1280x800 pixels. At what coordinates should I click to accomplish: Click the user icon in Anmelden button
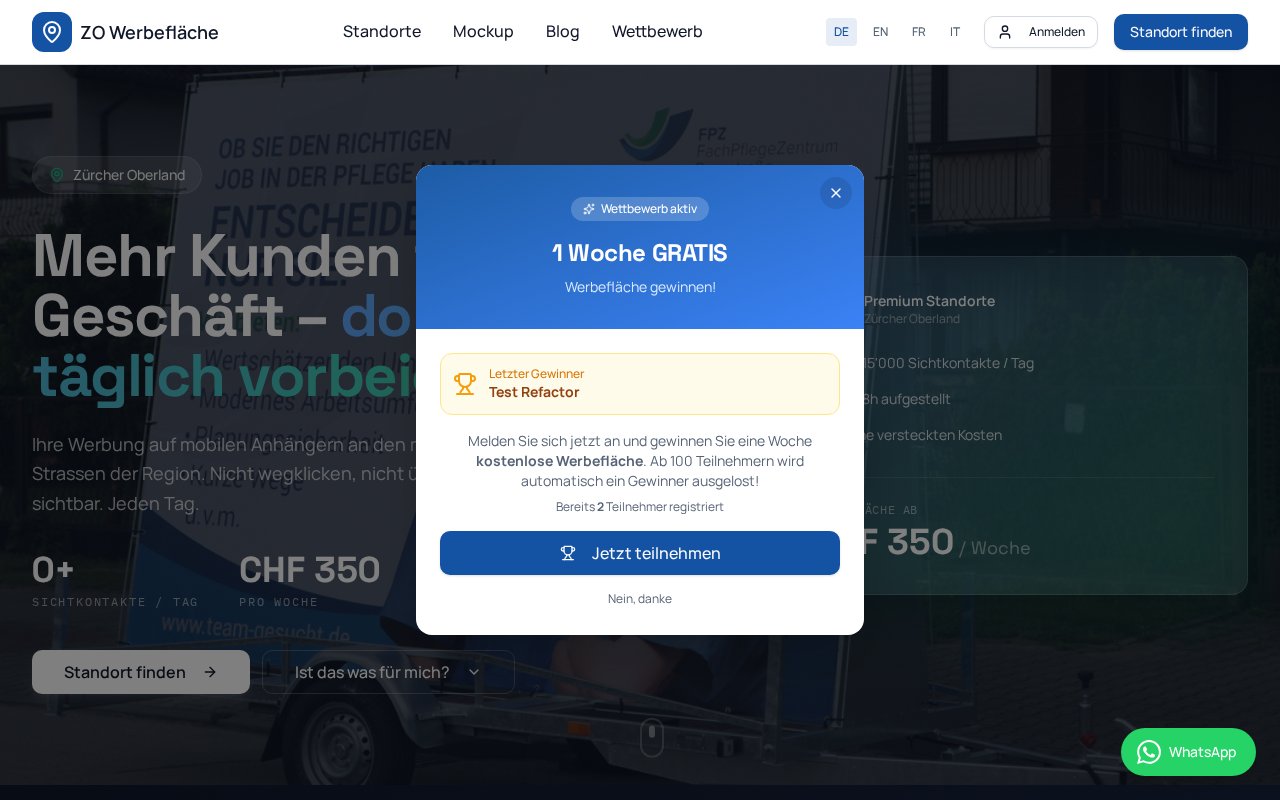1005,32
